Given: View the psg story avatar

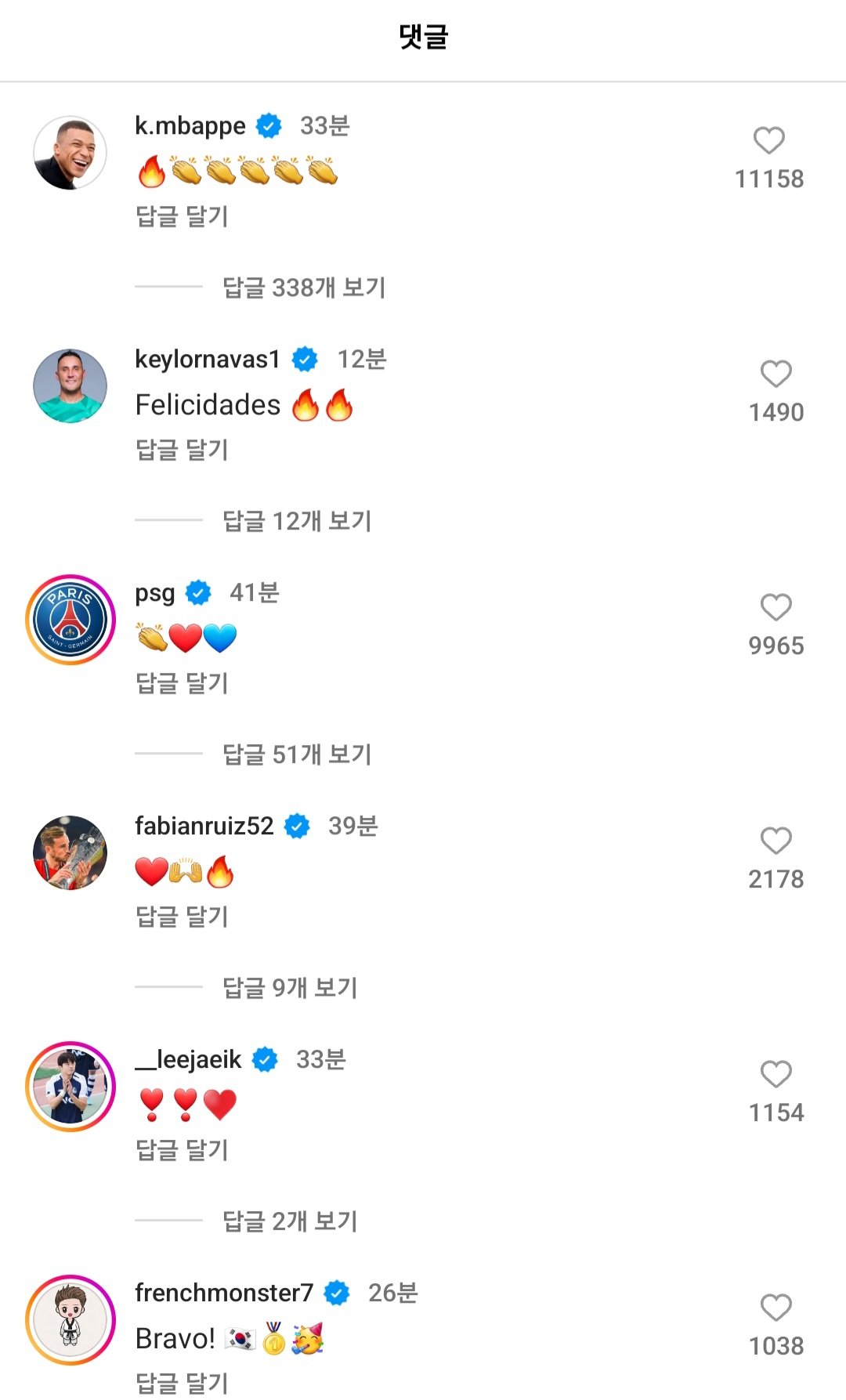Looking at the screenshot, I should pyautogui.click(x=70, y=620).
